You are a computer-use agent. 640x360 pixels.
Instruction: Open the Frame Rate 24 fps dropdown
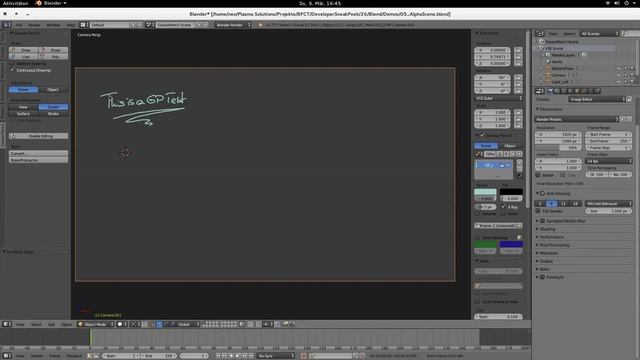pos(609,161)
